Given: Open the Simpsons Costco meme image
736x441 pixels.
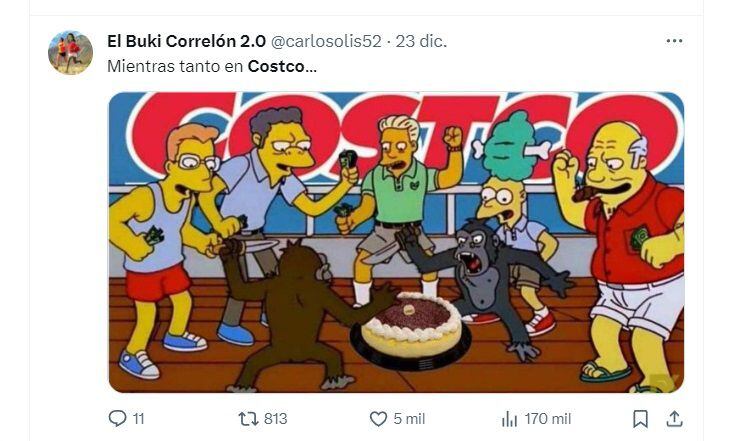Looking at the screenshot, I should [396, 242].
